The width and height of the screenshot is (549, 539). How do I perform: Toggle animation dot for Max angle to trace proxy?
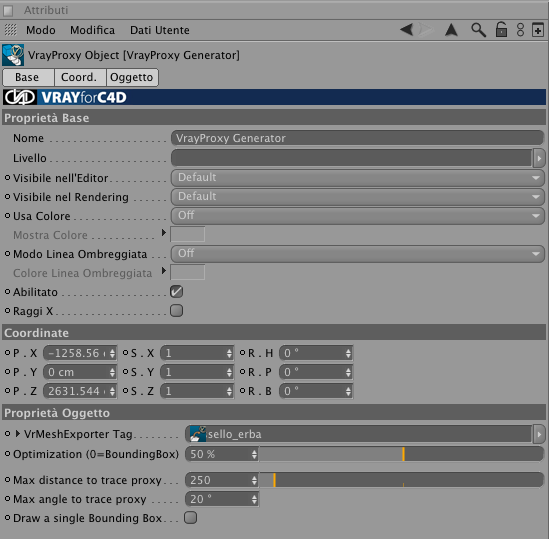(7, 498)
